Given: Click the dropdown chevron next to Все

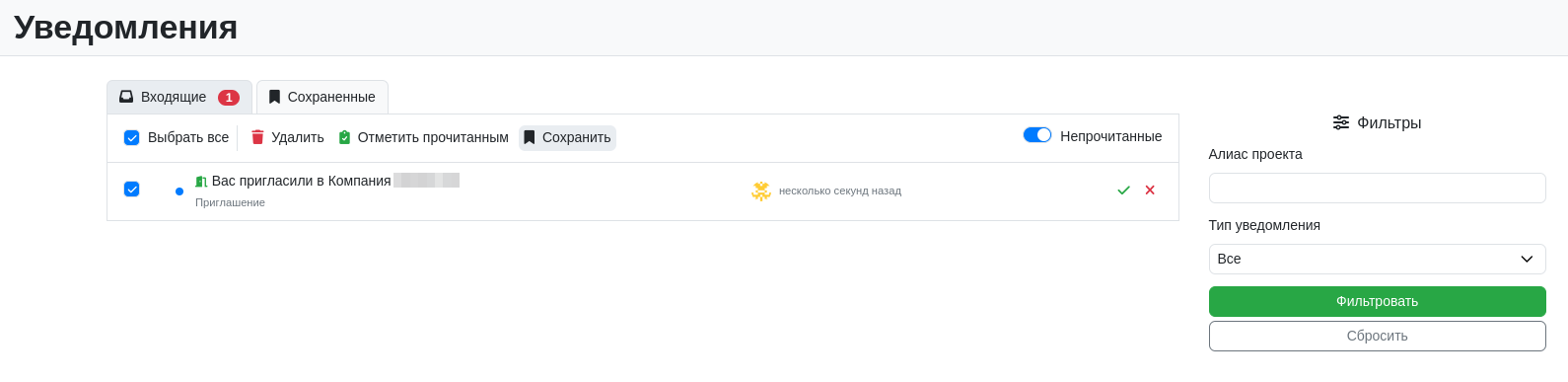Looking at the screenshot, I should tap(1527, 259).
